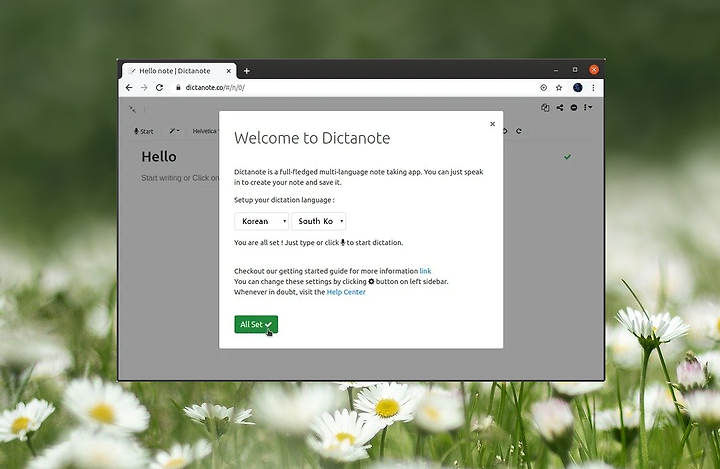
Task: Select the Hello note | Dictanote tab
Action: click(x=179, y=71)
